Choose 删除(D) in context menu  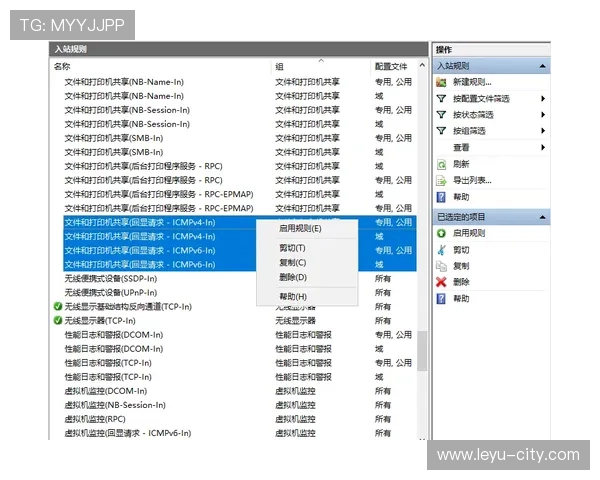293,277
